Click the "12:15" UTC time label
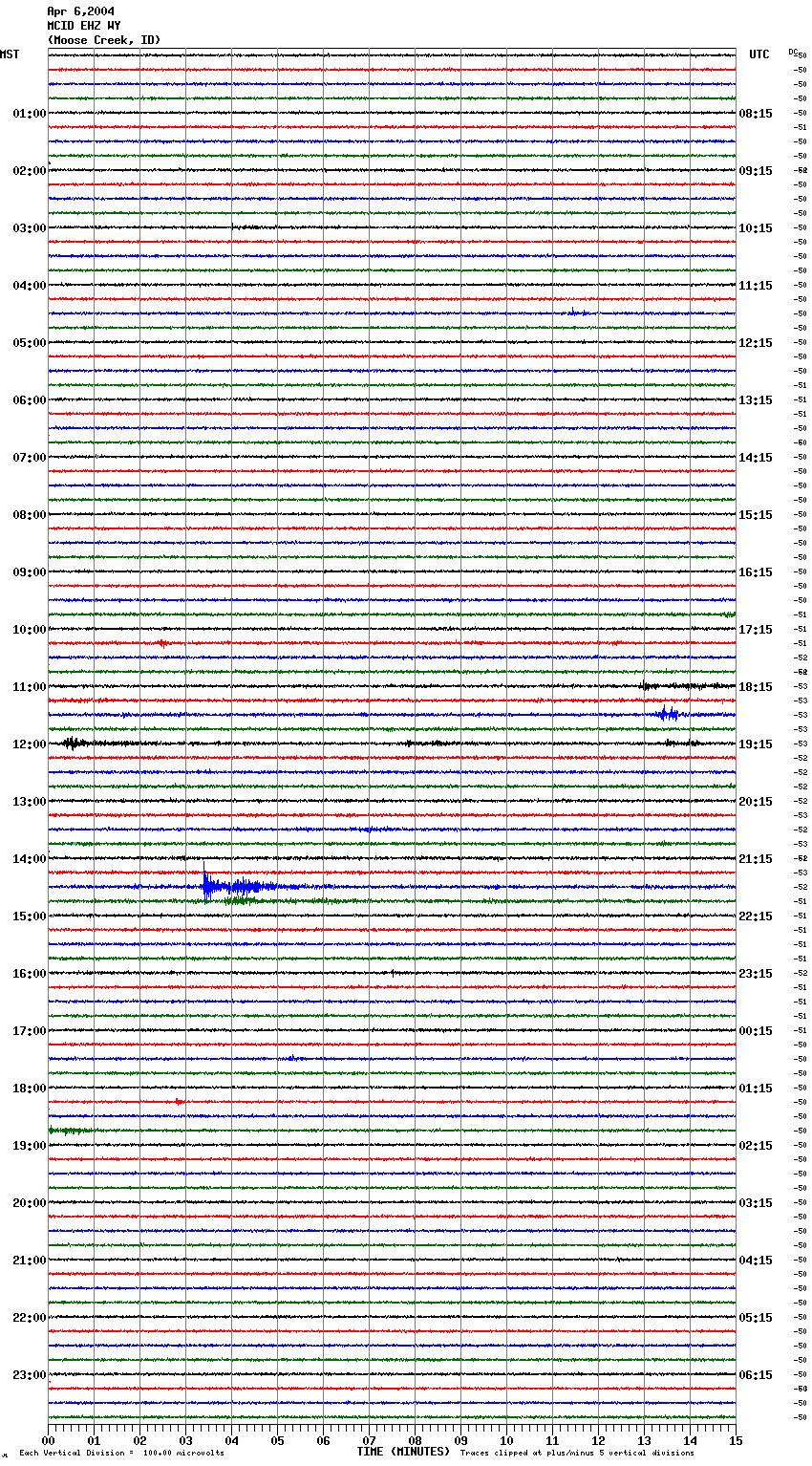The image size is (812, 1466). click(x=756, y=343)
